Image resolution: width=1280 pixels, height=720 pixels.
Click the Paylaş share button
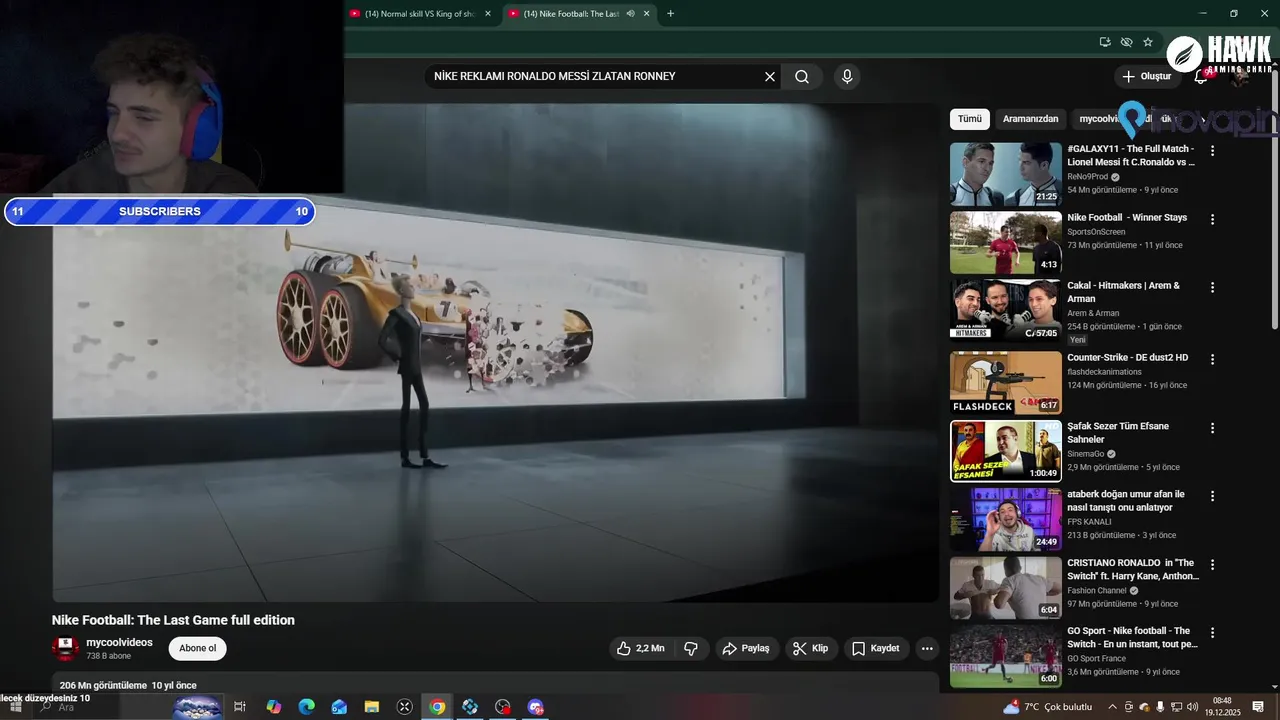pos(746,649)
